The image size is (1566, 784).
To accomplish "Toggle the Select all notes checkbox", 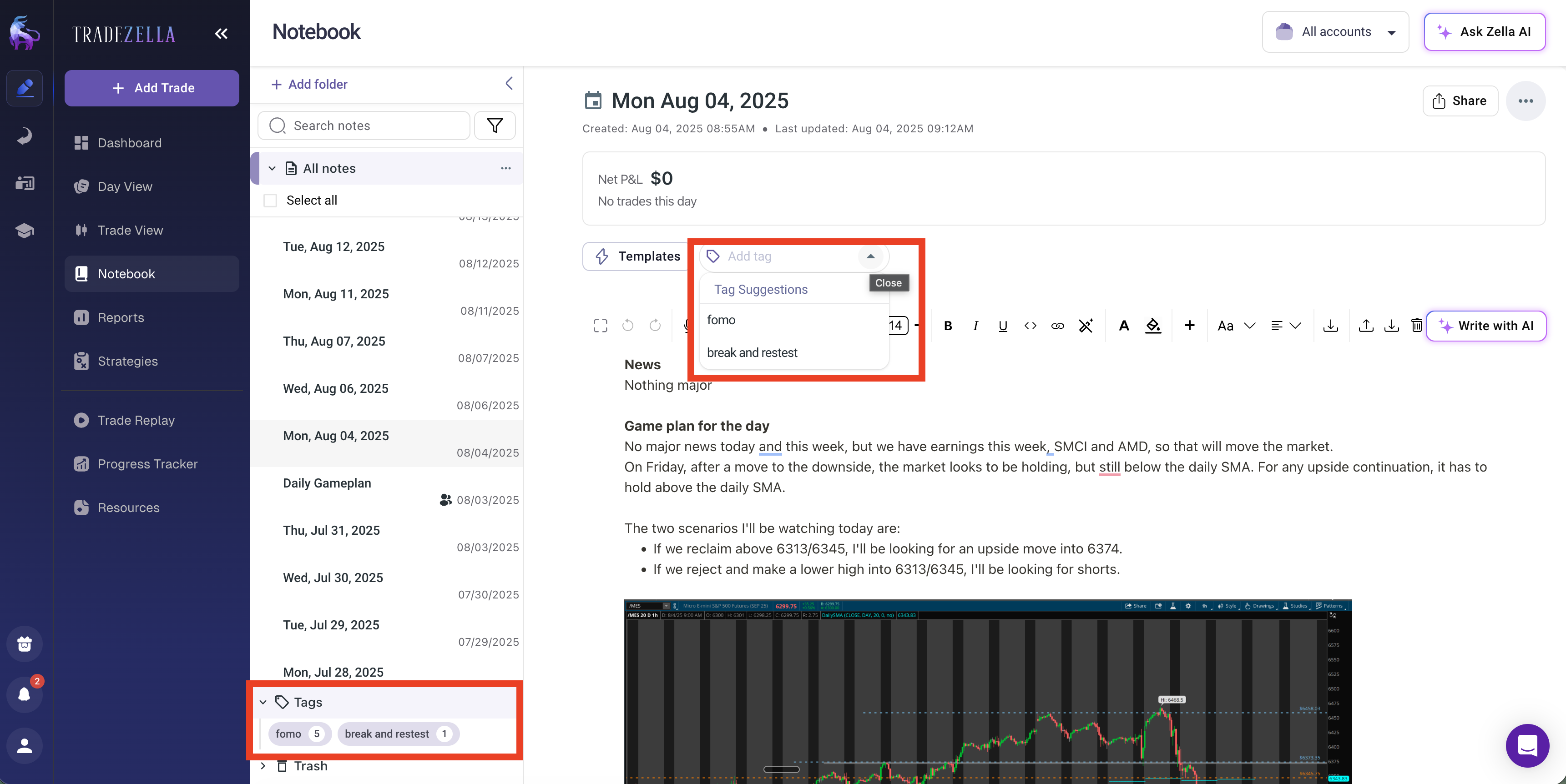I will click(x=271, y=200).
